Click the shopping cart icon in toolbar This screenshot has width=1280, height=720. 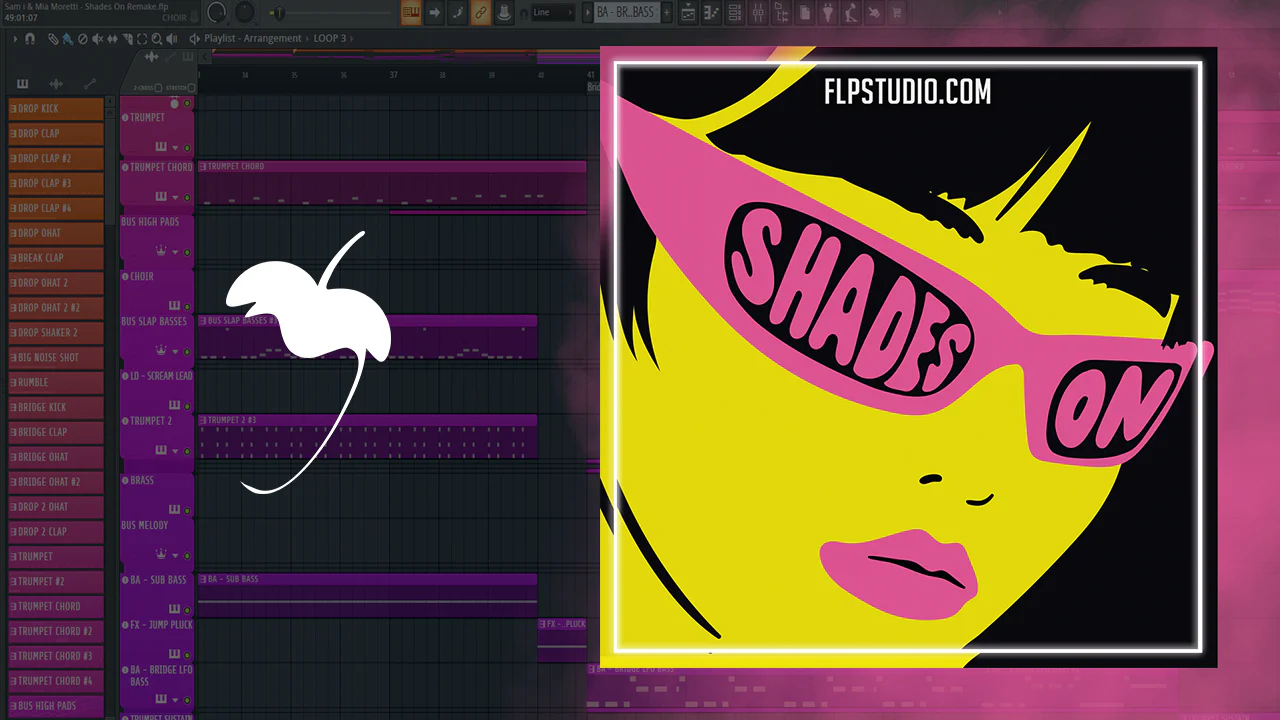pos(896,12)
